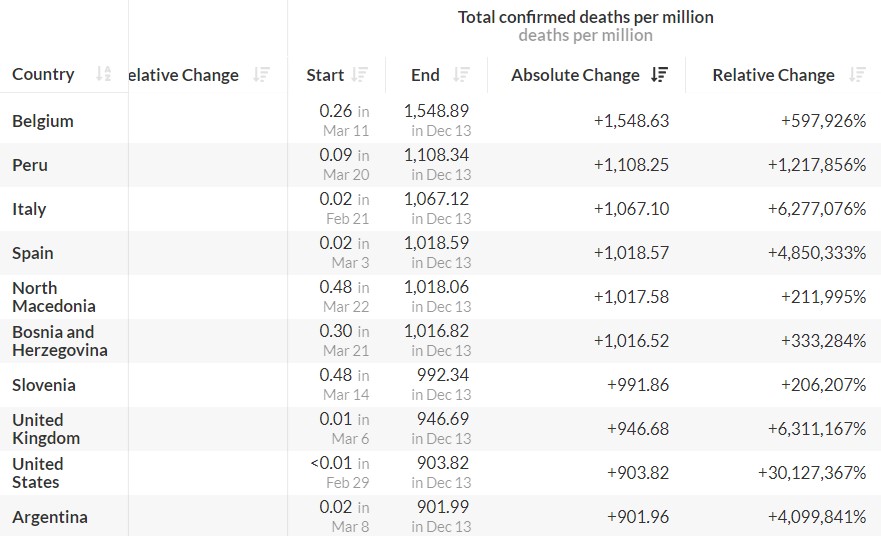Select the Belgium country row label
881x536 pixels.
point(43,121)
